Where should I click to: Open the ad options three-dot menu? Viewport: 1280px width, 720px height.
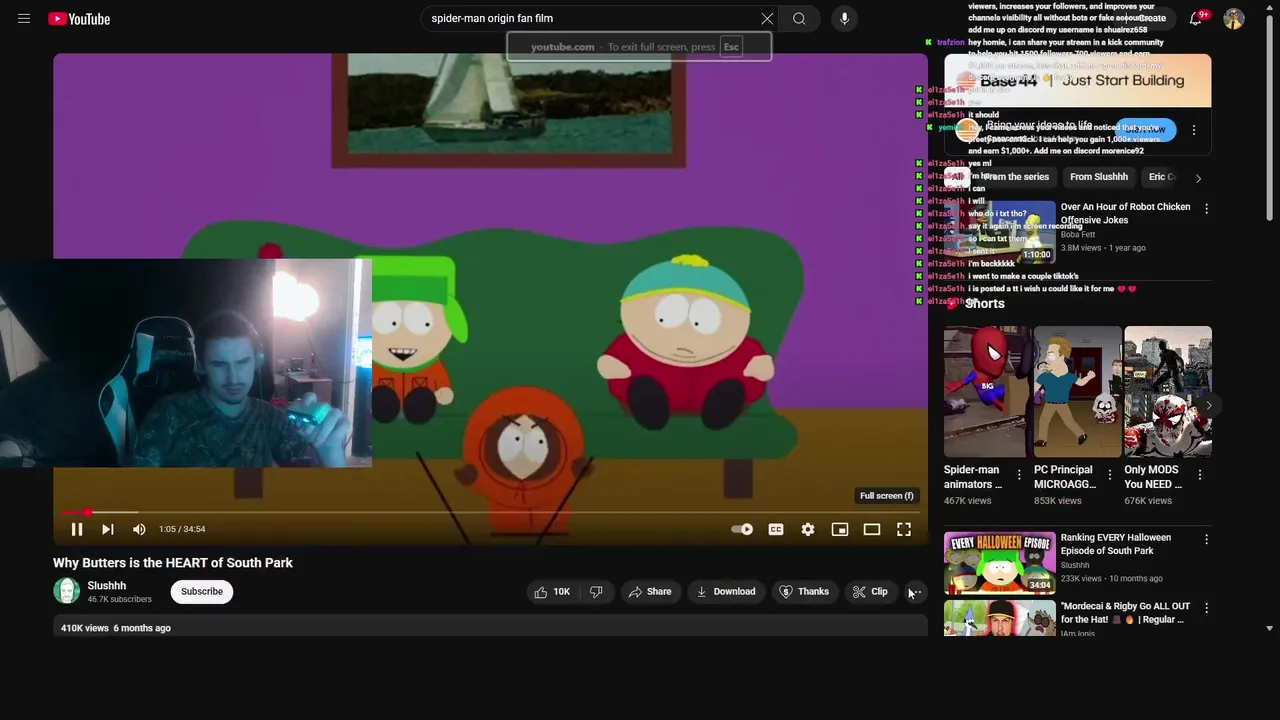pyautogui.click(x=1193, y=130)
